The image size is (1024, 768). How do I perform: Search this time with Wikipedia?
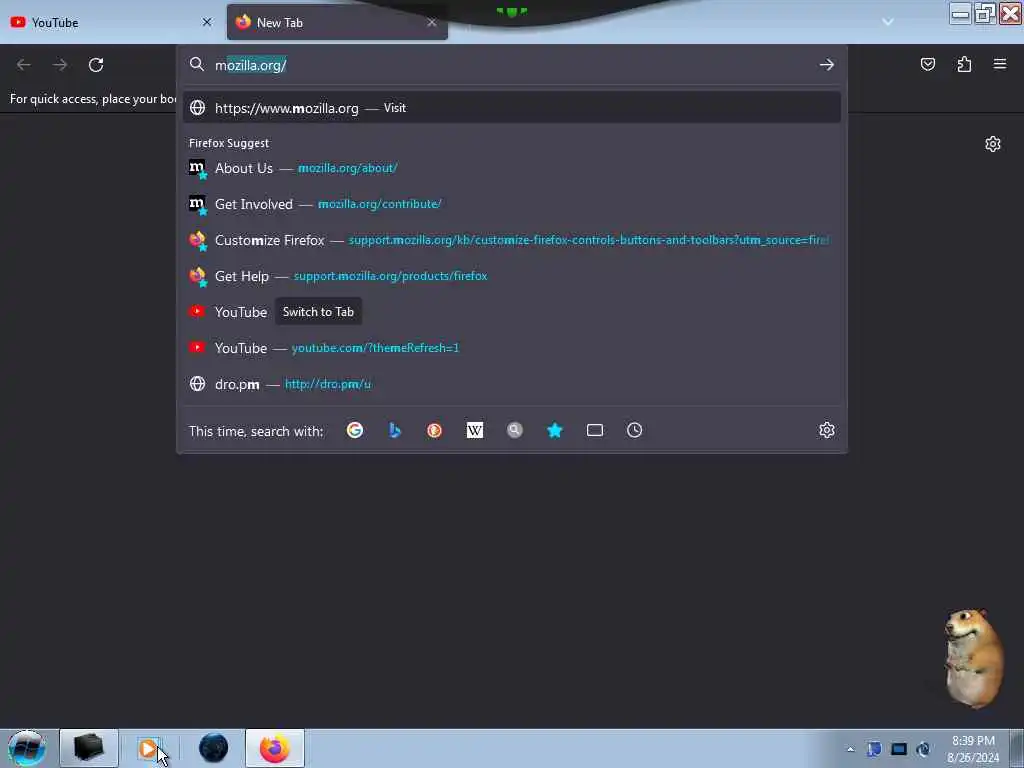475,430
